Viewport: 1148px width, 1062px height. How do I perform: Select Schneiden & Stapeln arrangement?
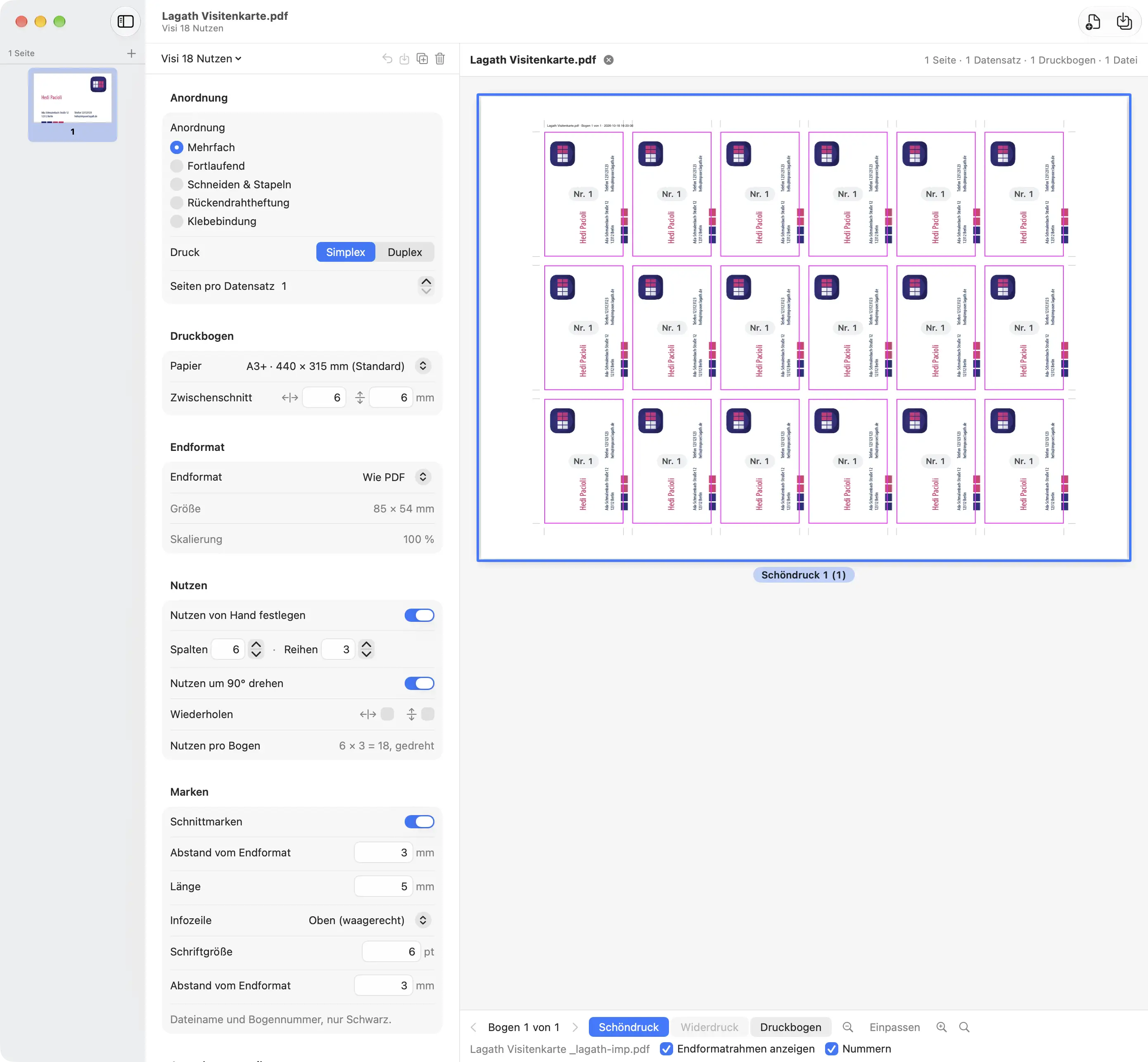(177, 185)
